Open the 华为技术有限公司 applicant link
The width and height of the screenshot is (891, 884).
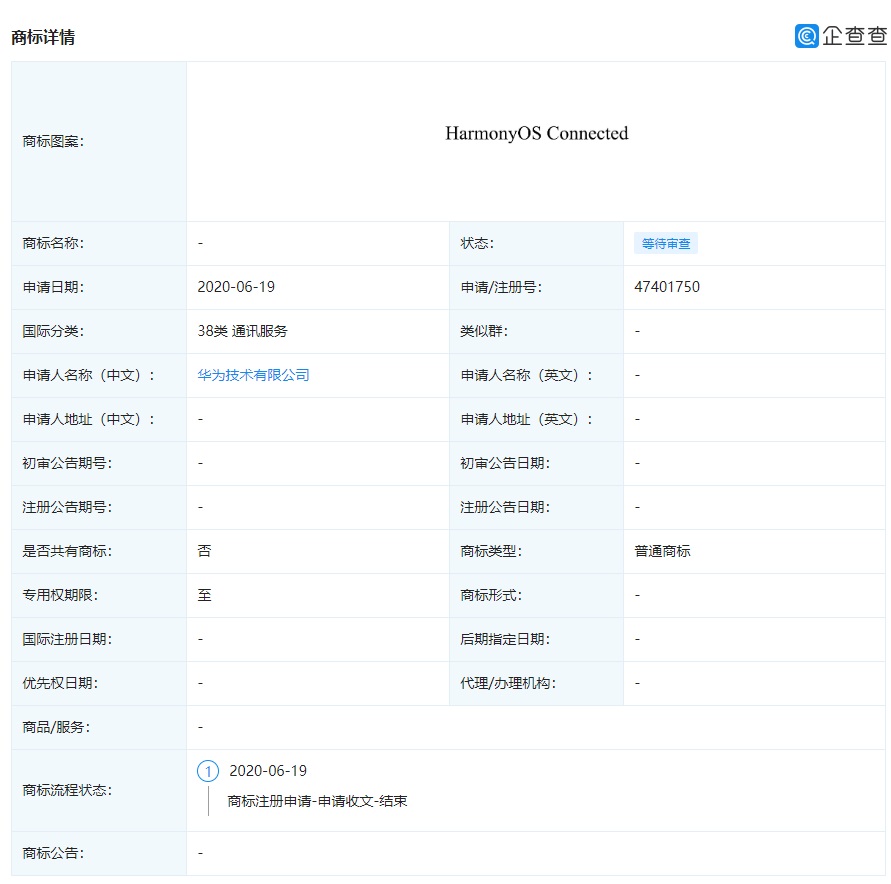[254, 375]
